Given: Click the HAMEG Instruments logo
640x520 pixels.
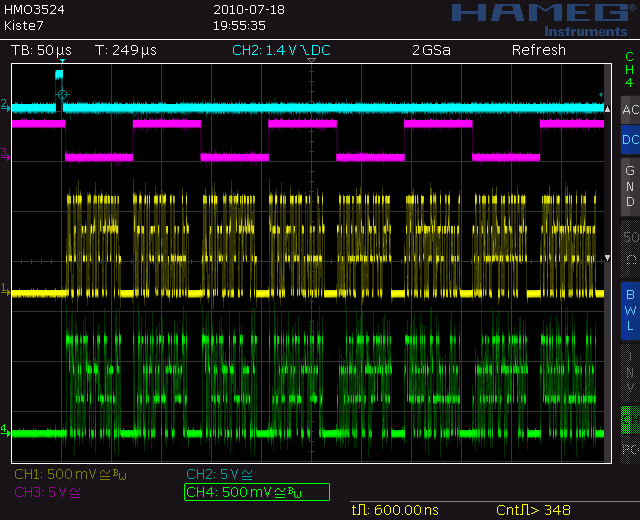Looking at the screenshot, I should click(x=545, y=20).
